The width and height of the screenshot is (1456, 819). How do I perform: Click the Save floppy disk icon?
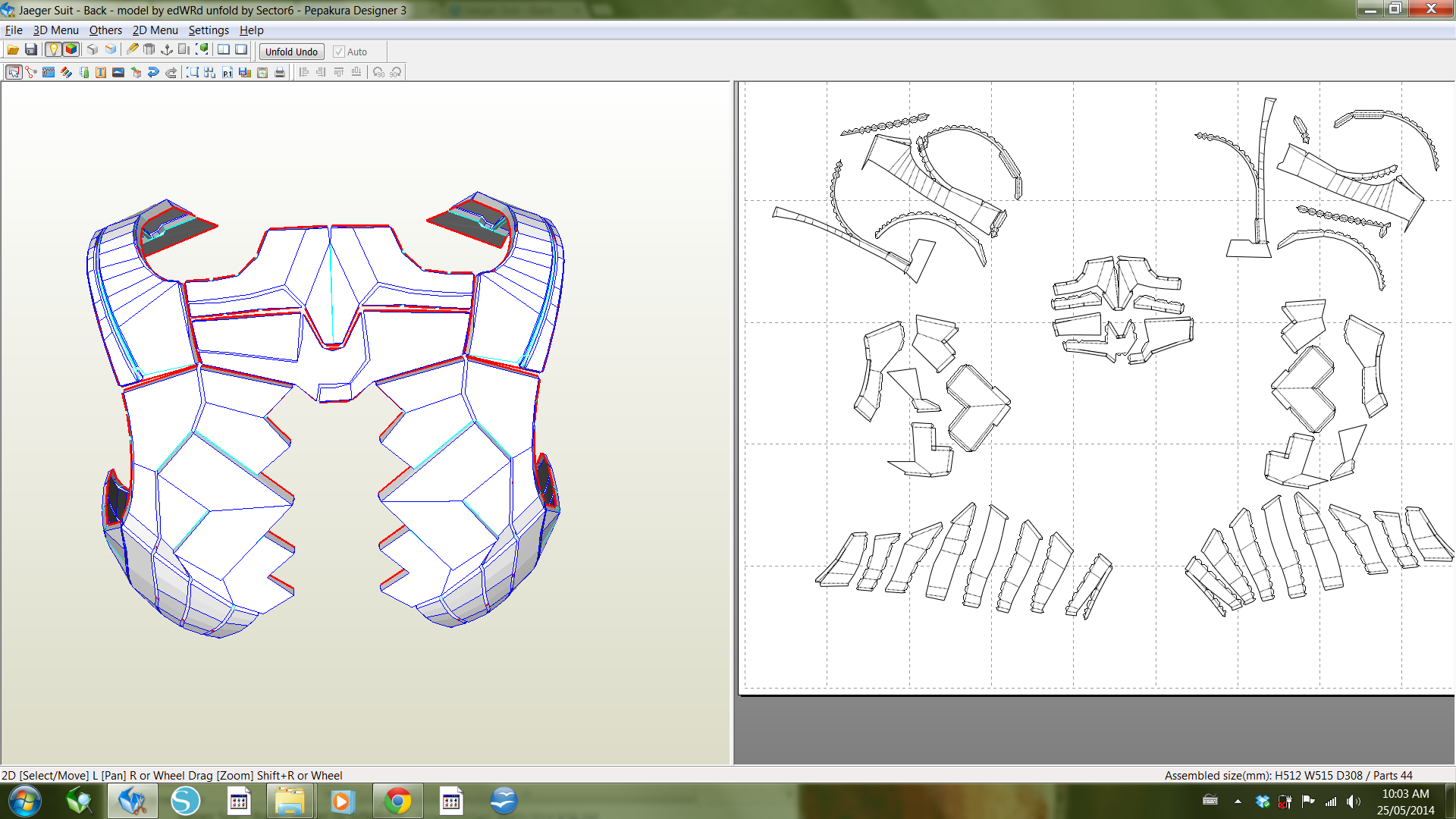point(31,50)
